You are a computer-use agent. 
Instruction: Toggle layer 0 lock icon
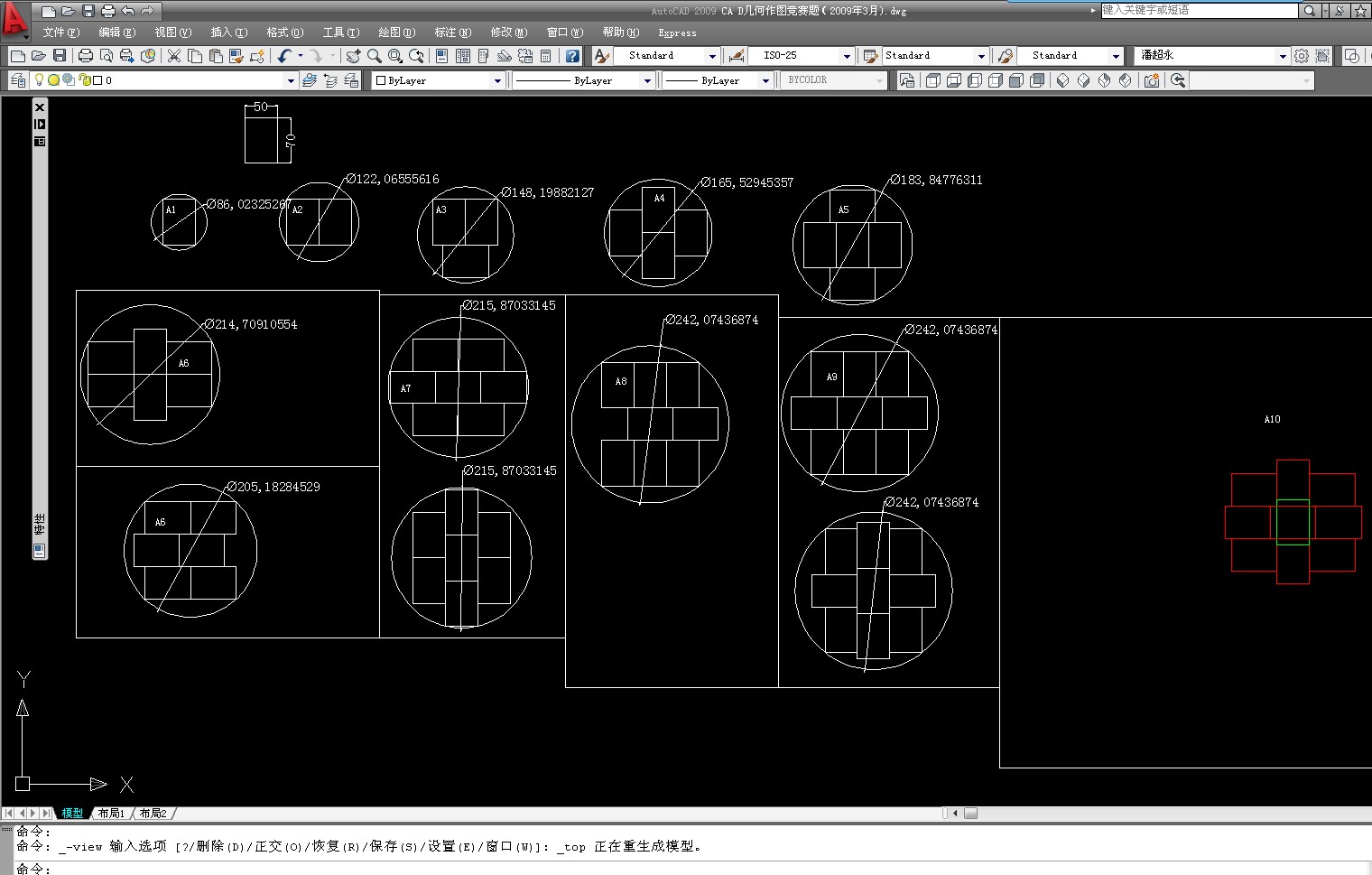click(83, 80)
